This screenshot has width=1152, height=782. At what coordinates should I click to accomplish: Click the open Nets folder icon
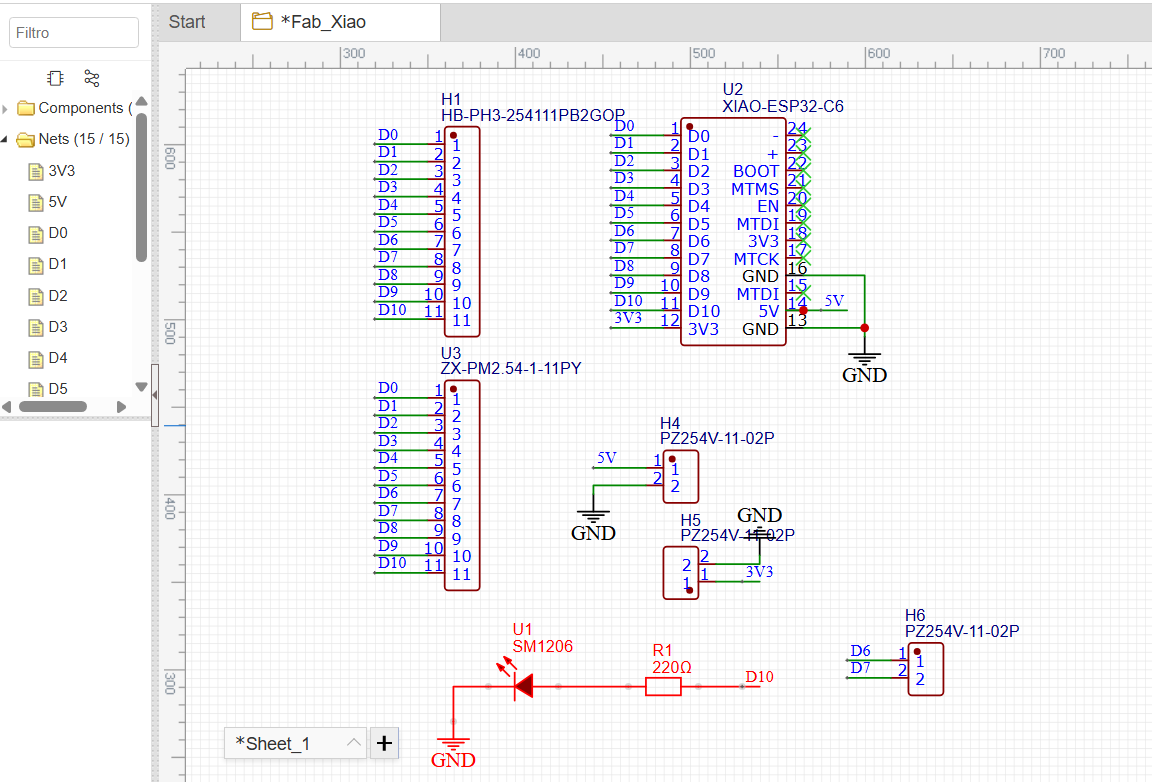27,139
